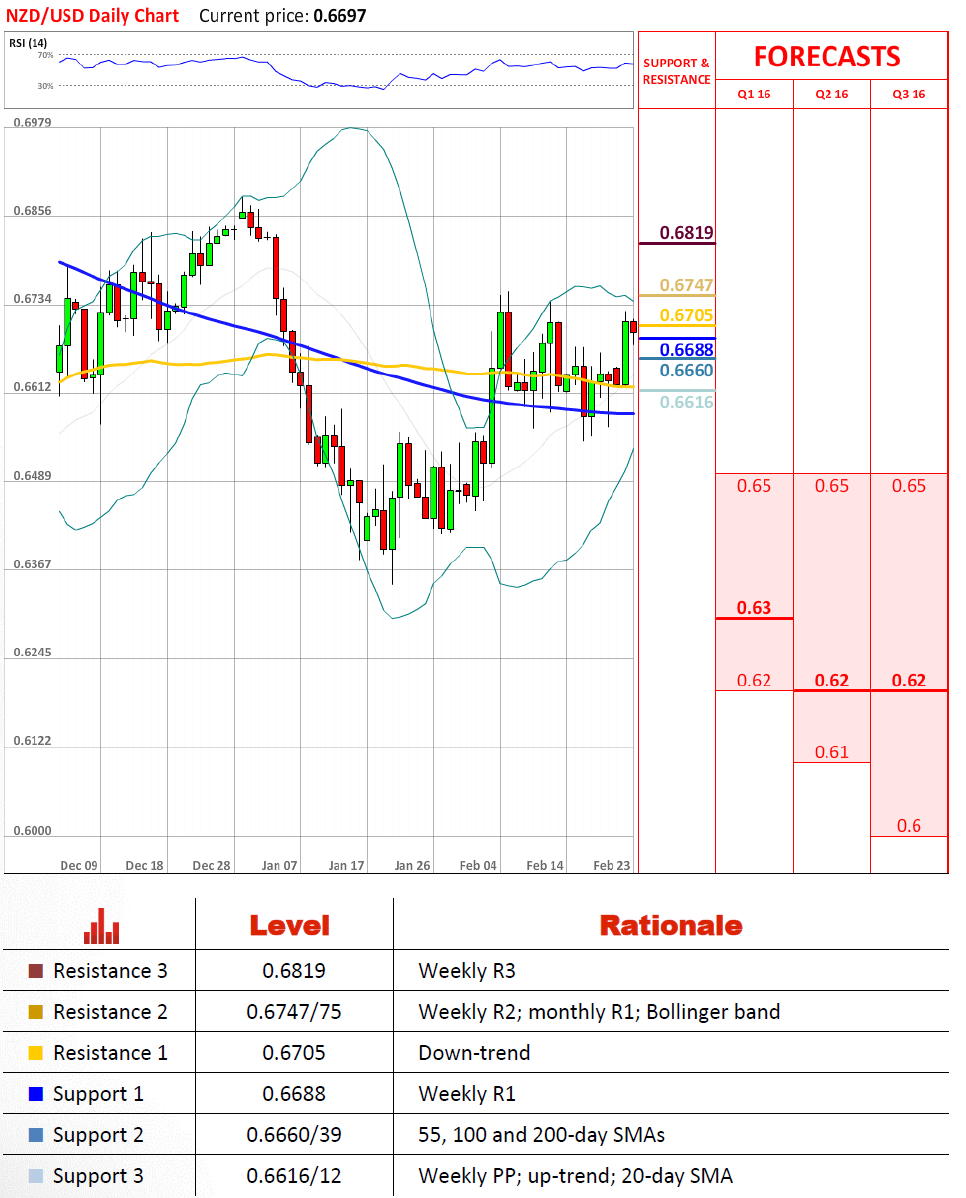Click the Level table header
This screenshot has height=1198, width=966.
click(290, 926)
